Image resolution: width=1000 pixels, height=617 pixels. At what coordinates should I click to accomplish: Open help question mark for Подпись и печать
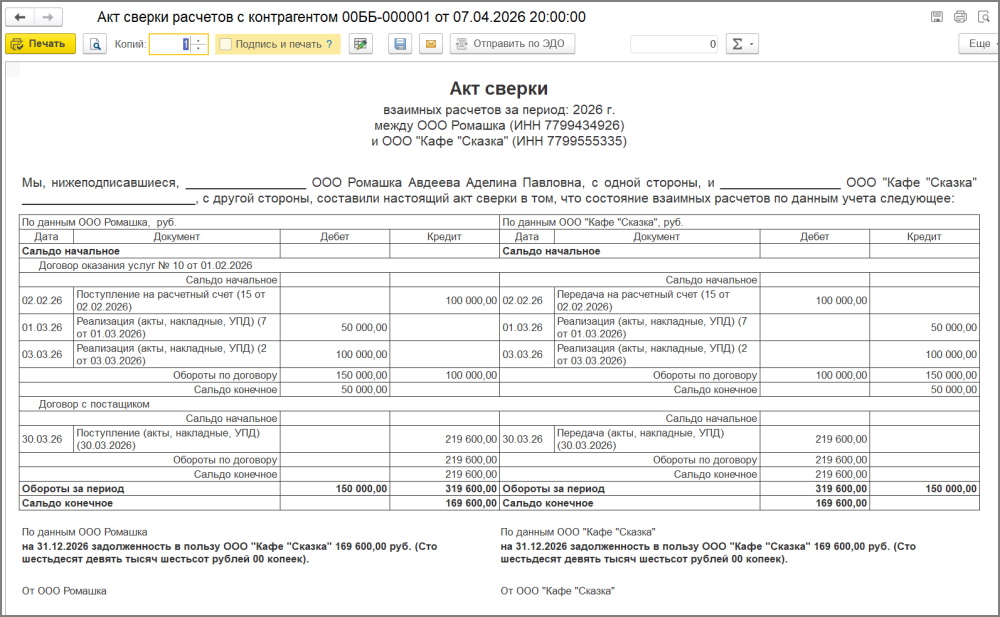329,44
